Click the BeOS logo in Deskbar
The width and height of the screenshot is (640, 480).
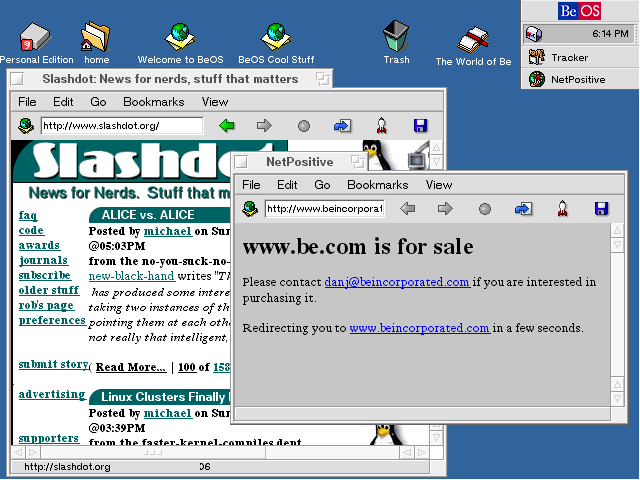[x=580, y=11]
